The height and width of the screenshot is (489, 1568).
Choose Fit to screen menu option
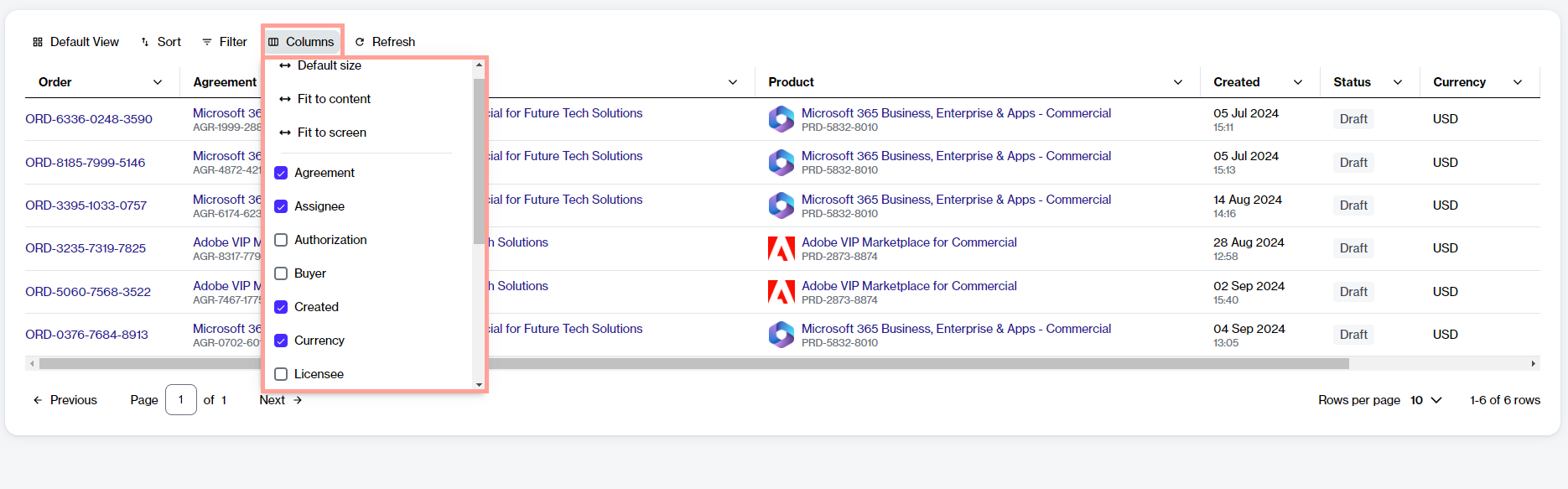click(331, 133)
